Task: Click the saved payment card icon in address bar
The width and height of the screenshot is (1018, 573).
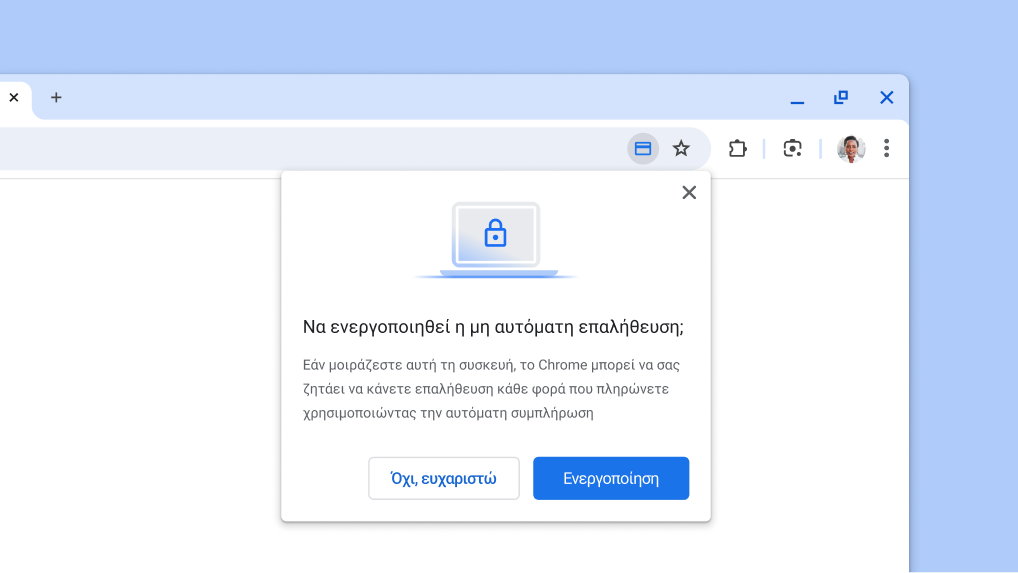Action: (643, 149)
